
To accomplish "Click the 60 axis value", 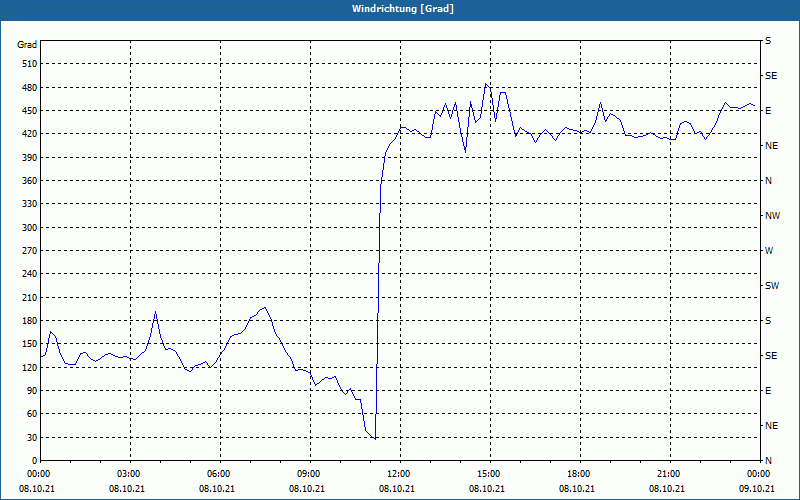I will click(x=32, y=413).
